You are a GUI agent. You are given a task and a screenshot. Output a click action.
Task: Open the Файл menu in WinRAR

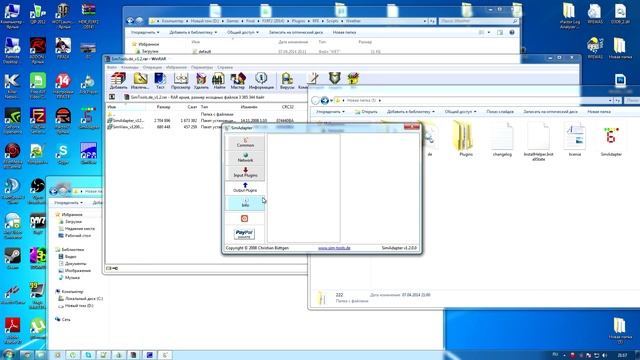pos(111,67)
